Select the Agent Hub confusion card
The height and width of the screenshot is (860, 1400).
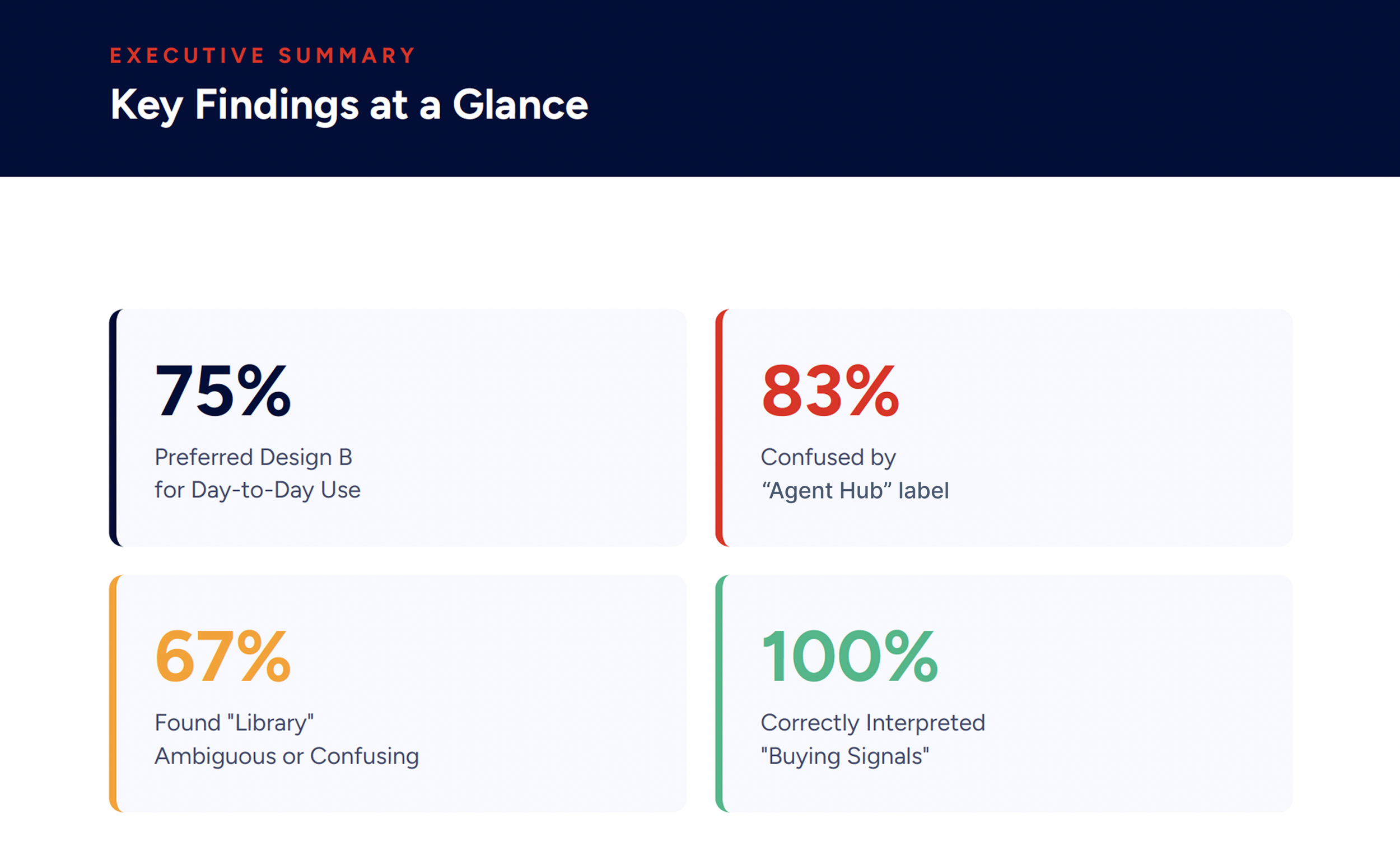1004,427
